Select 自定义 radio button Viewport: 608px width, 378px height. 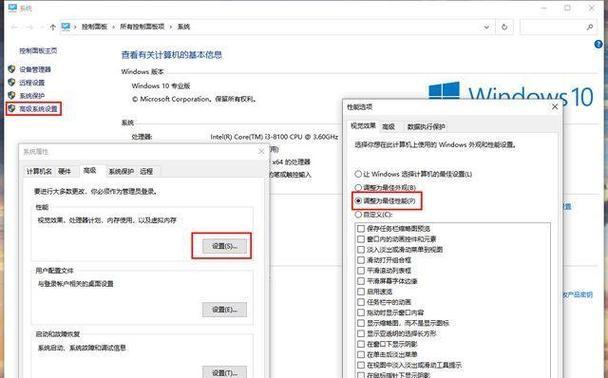tap(358, 214)
